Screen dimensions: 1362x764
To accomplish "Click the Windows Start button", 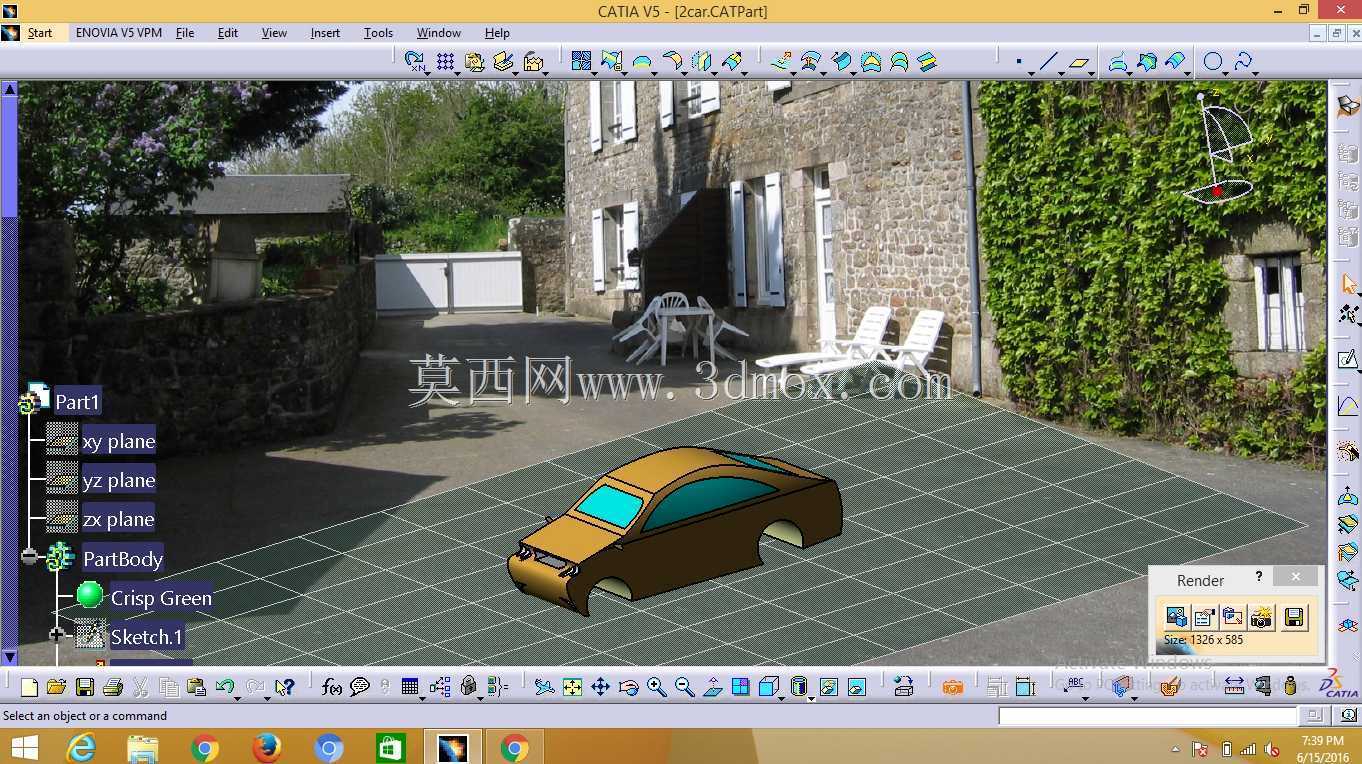I will tap(24, 747).
